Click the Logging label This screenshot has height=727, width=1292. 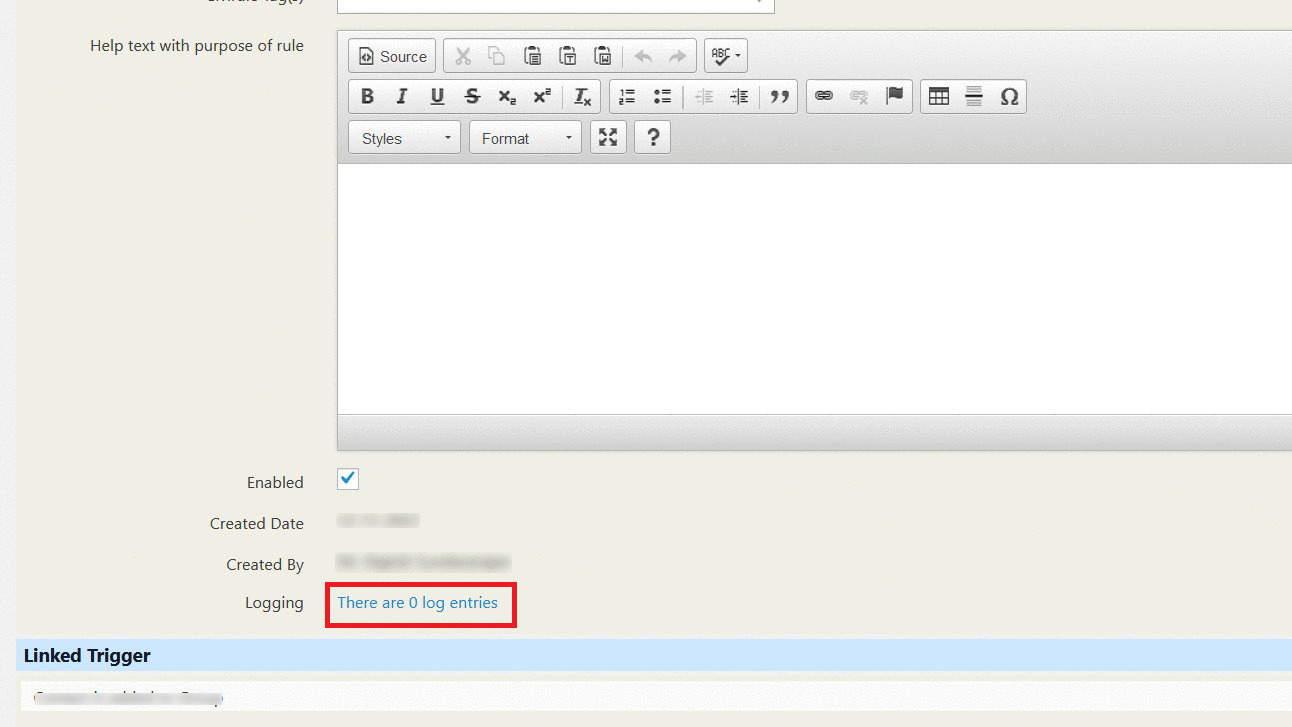coord(275,603)
